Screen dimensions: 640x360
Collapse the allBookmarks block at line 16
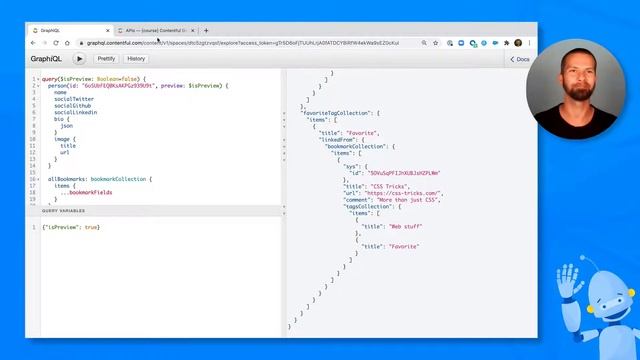pyautogui.click(x=38, y=179)
